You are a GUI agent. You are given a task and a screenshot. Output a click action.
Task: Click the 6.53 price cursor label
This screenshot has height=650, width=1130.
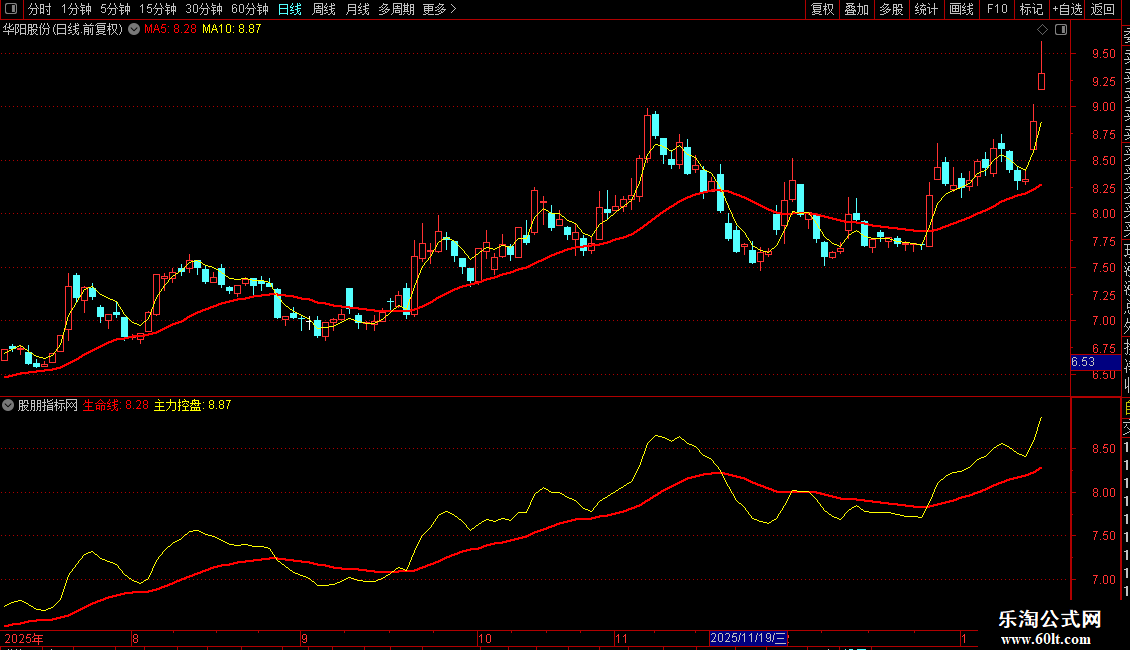(x=1095, y=362)
